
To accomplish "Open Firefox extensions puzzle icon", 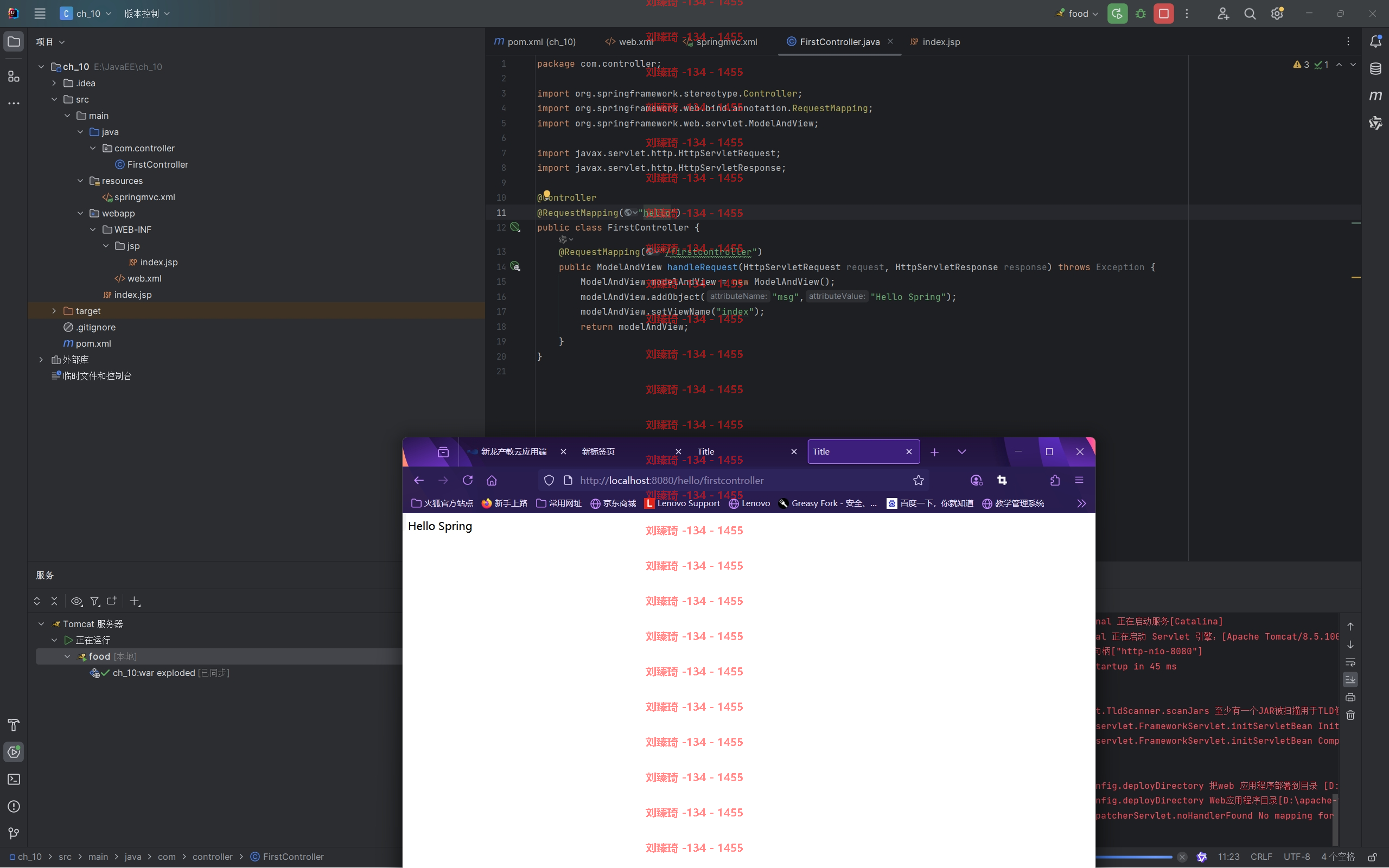I will (x=1055, y=480).
